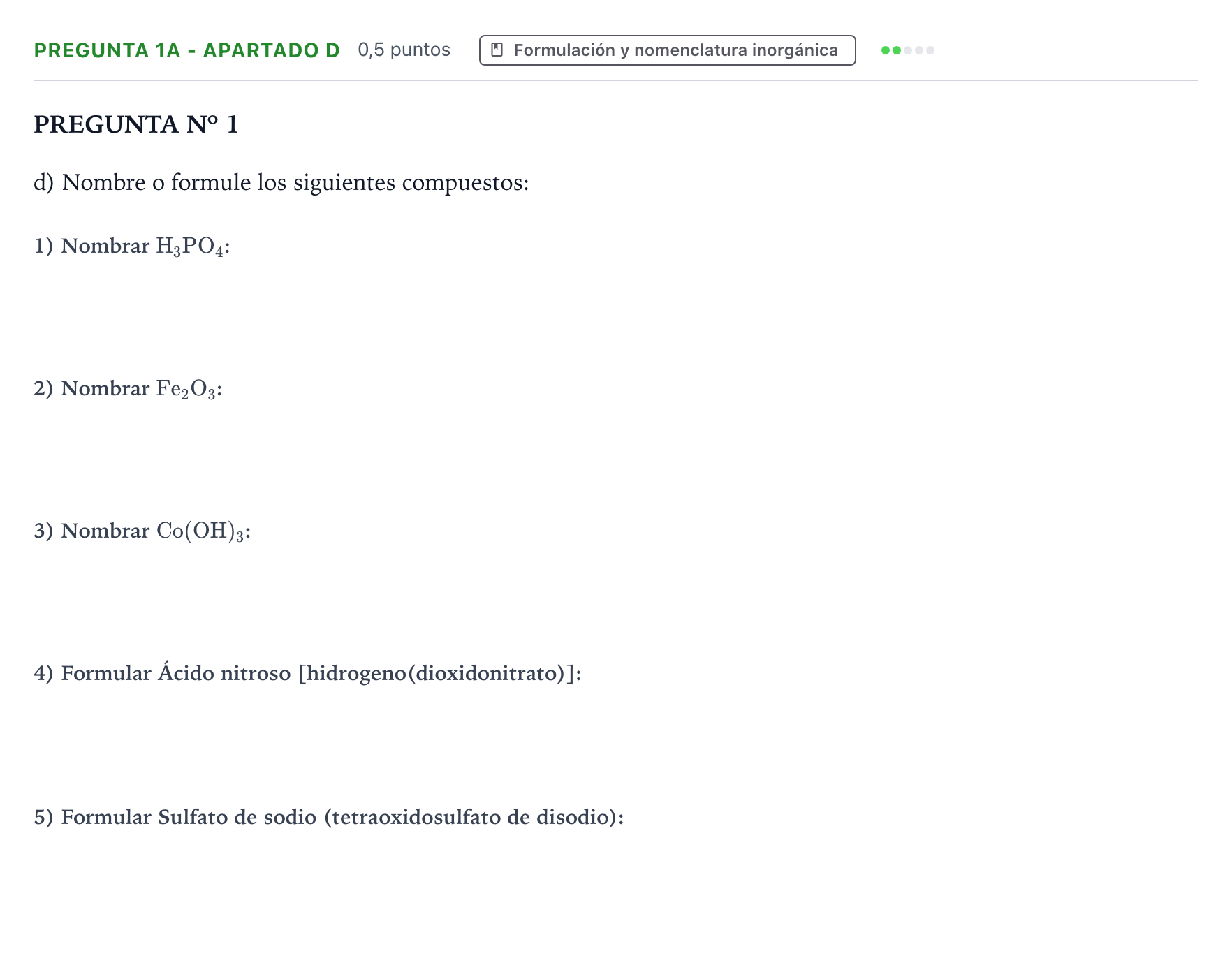Click item 5 Formular Sulfato de sodio

329,817
